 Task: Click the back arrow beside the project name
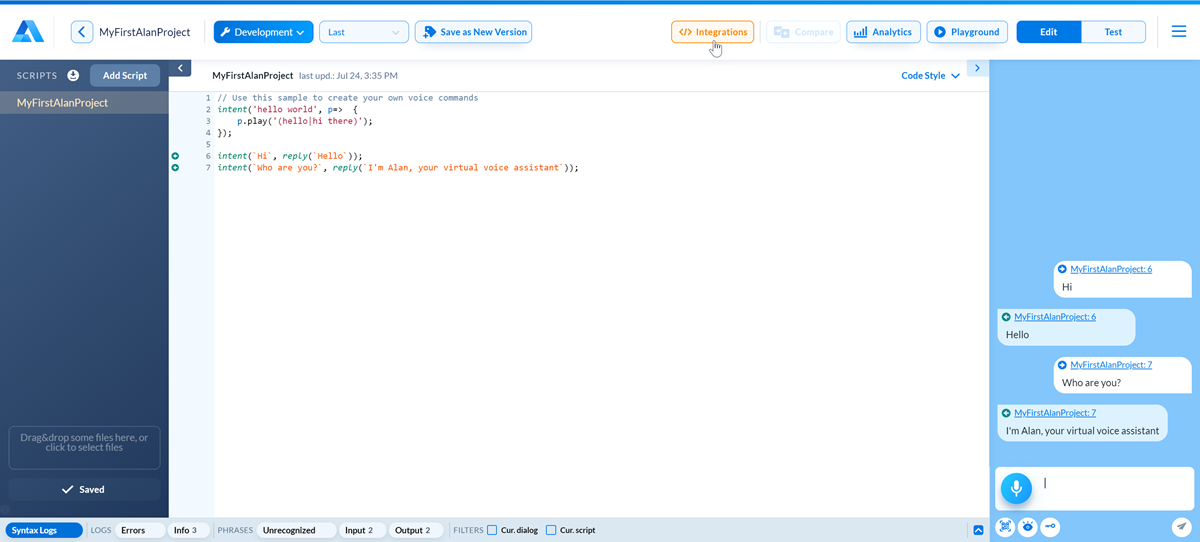[x=82, y=32]
